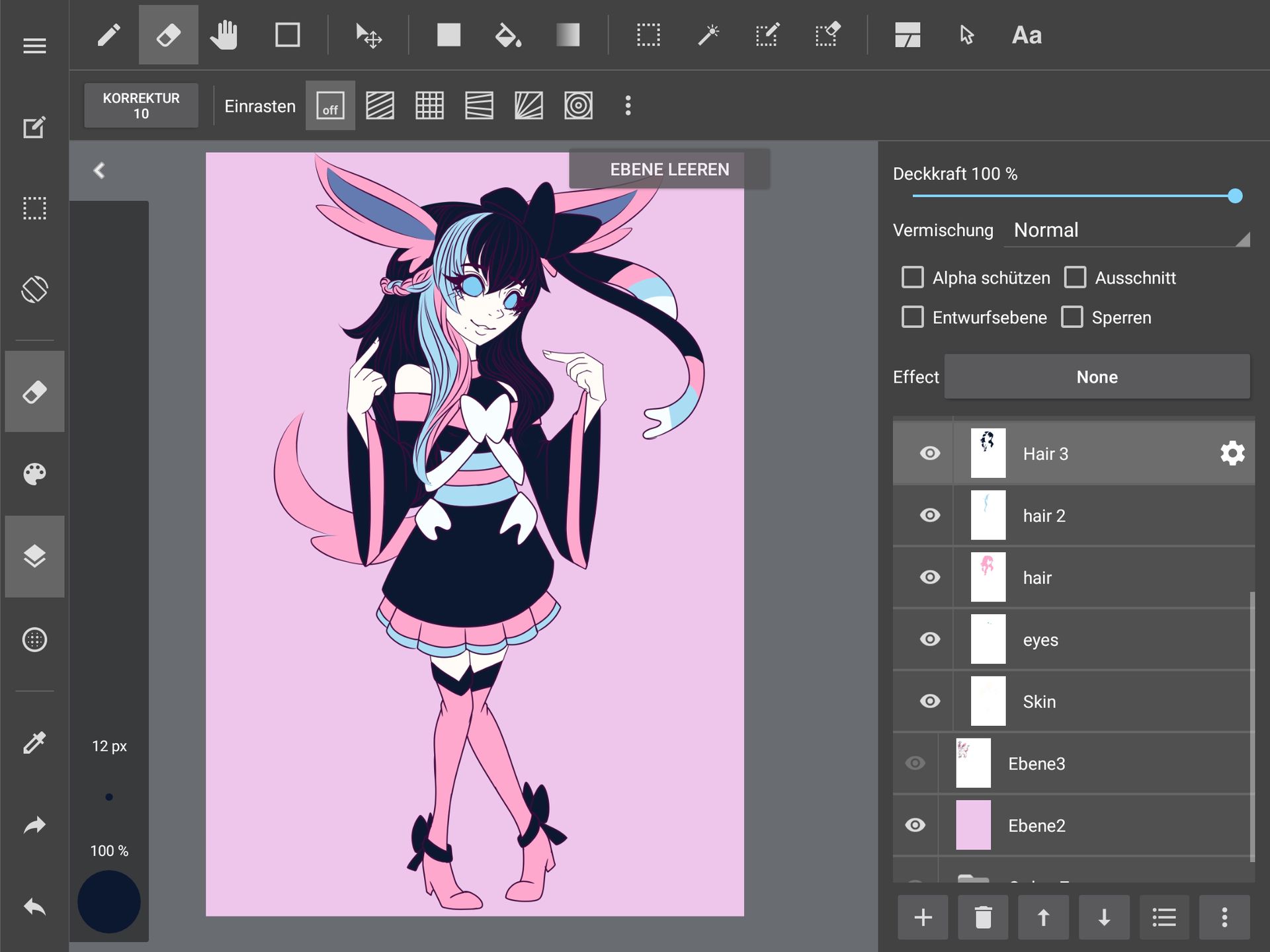Image resolution: width=1270 pixels, height=952 pixels.
Task: Open the Vermischung Normal blend dropdown
Action: pyautogui.click(x=1126, y=230)
